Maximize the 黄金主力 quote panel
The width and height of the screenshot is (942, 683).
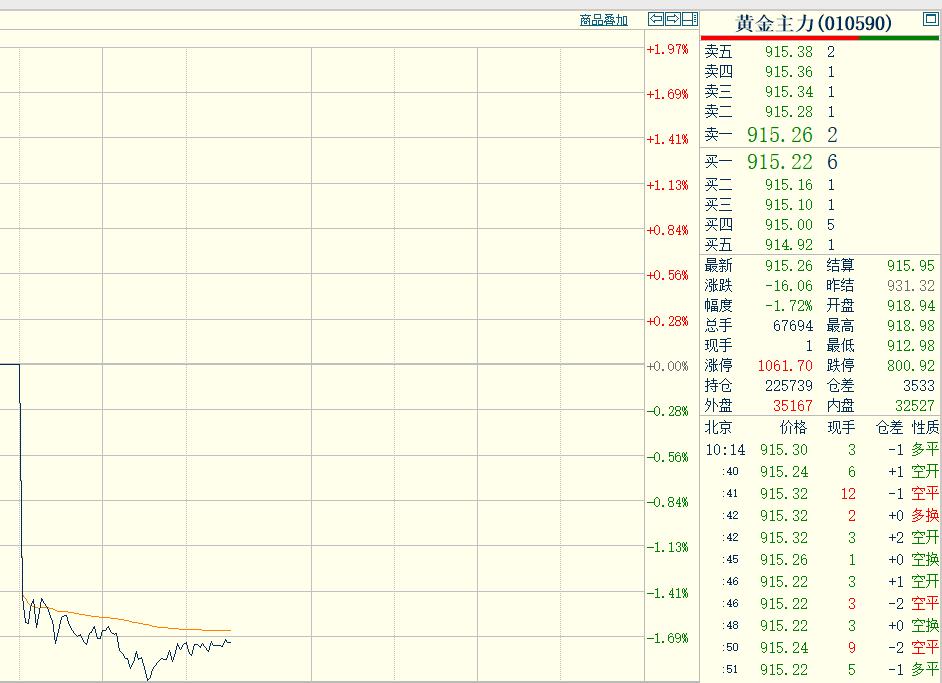(x=930, y=19)
